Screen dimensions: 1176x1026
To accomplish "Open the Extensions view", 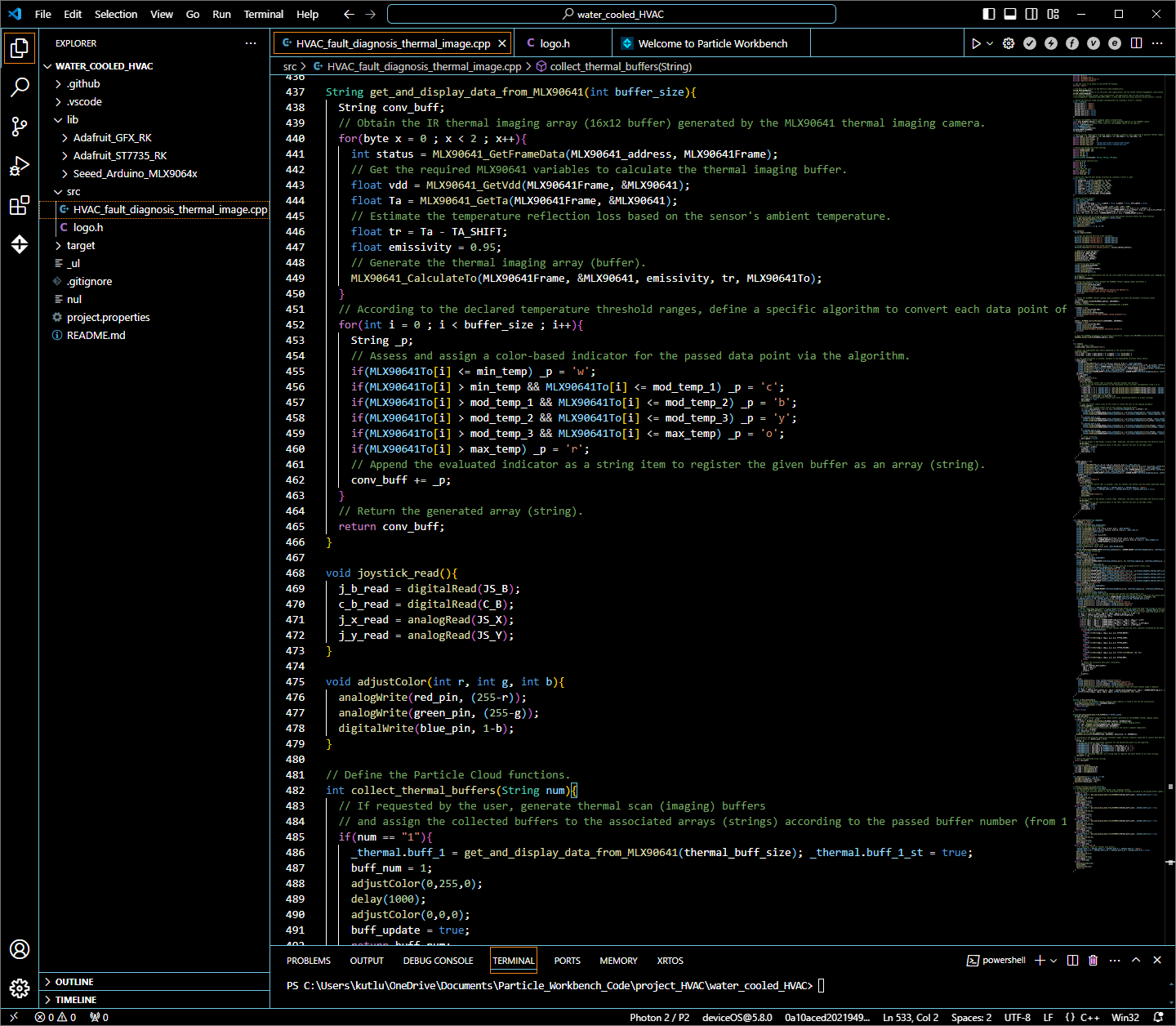I will pos(20,206).
